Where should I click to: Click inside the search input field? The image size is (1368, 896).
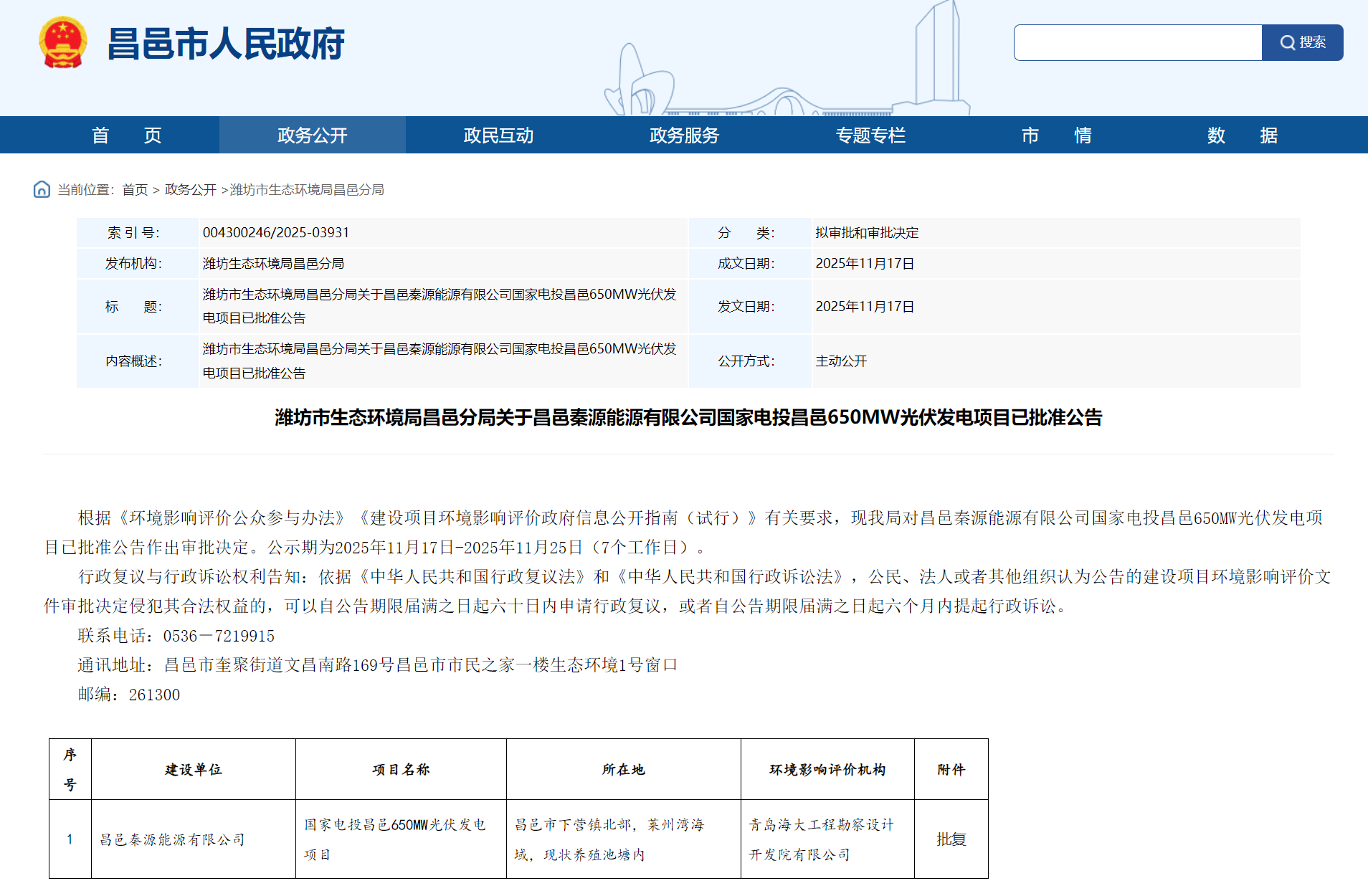(1137, 43)
